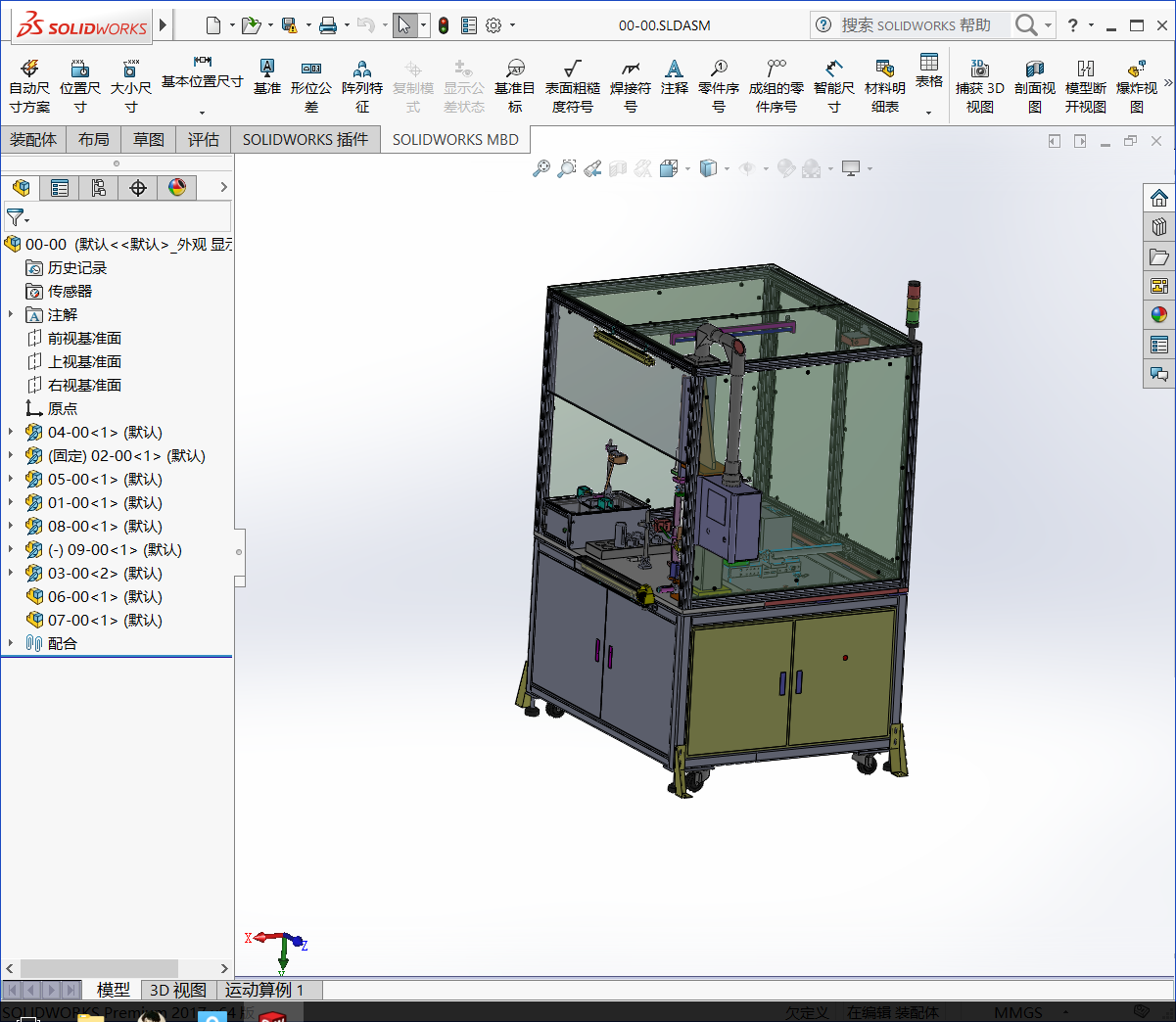
Task: Select the 基准目标 tool
Action: click(x=515, y=87)
